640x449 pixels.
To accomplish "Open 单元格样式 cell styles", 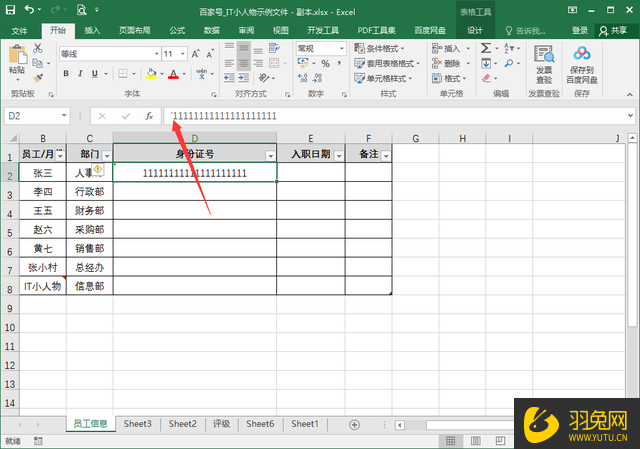I will (383, 78).
